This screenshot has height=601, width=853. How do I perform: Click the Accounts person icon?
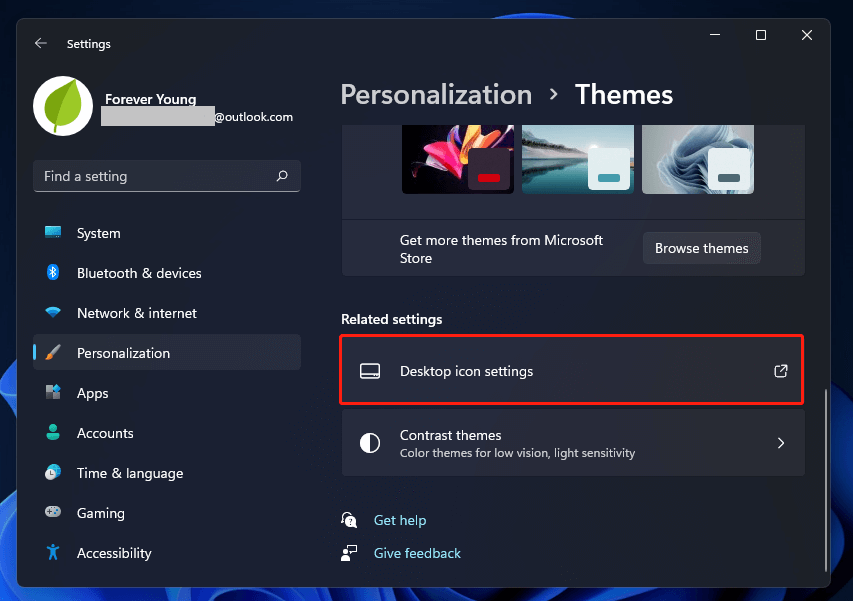click(53, 433)
